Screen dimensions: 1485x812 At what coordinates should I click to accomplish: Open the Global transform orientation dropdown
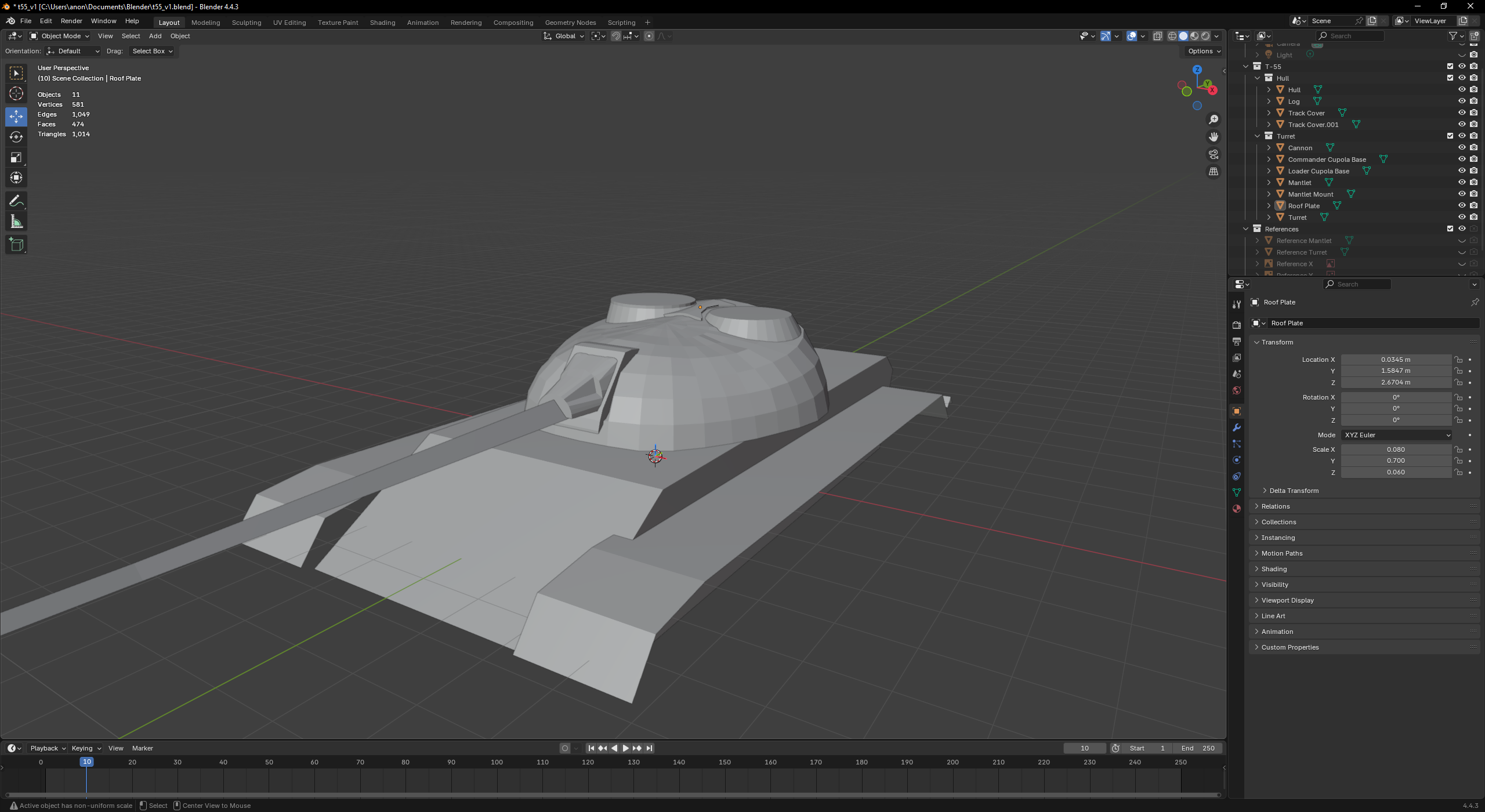(x=564, y=36)
